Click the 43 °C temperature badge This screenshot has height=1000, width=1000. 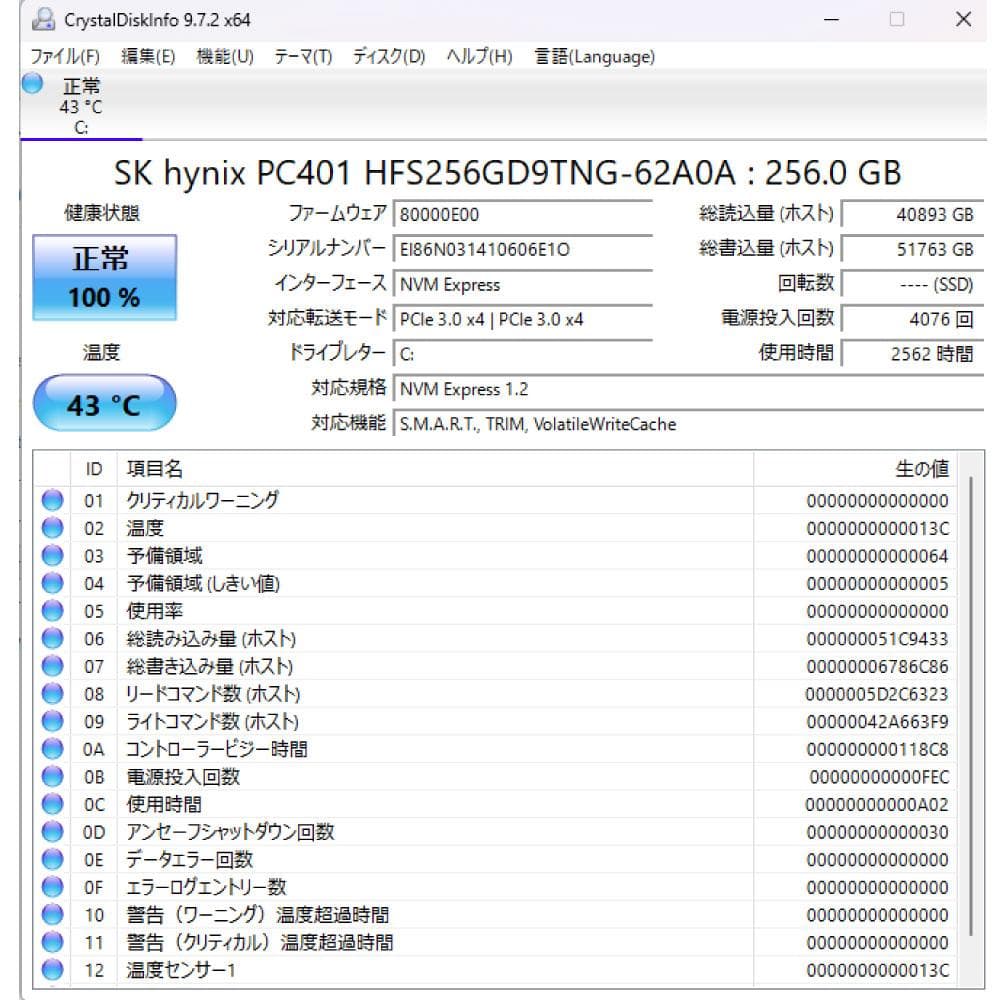(x=104, y=402)
